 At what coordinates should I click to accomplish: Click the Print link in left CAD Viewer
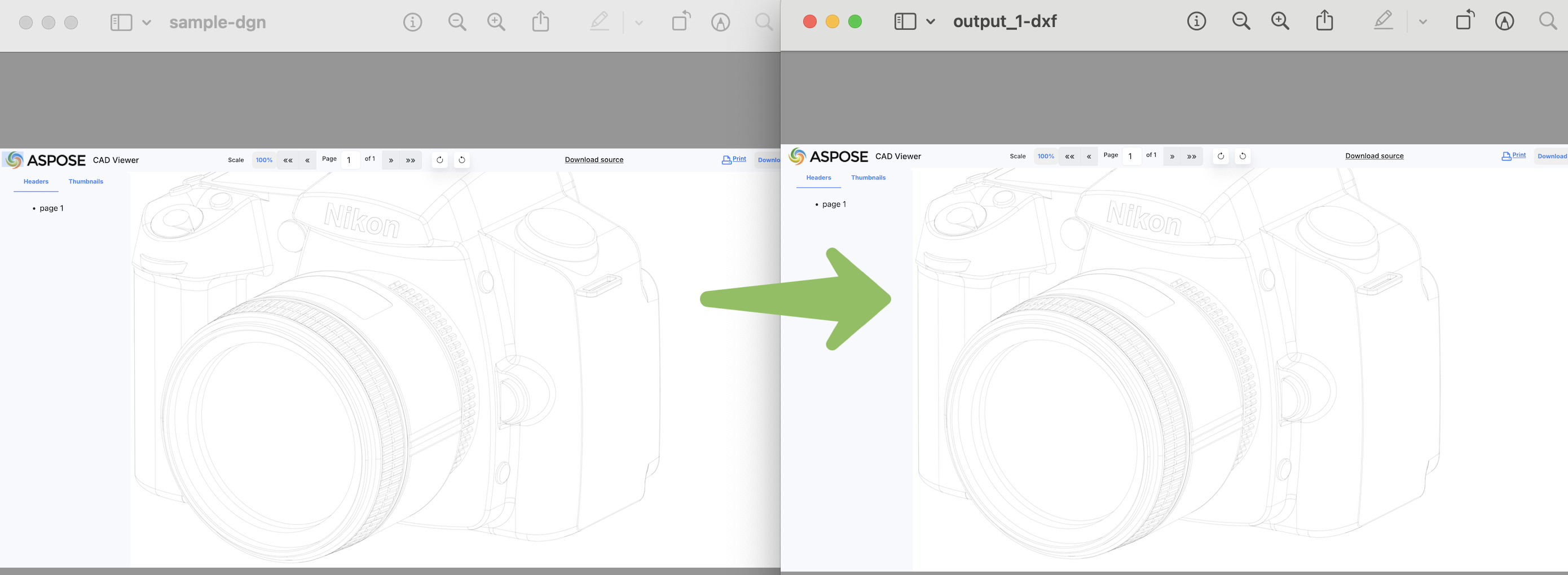[734, 160]
